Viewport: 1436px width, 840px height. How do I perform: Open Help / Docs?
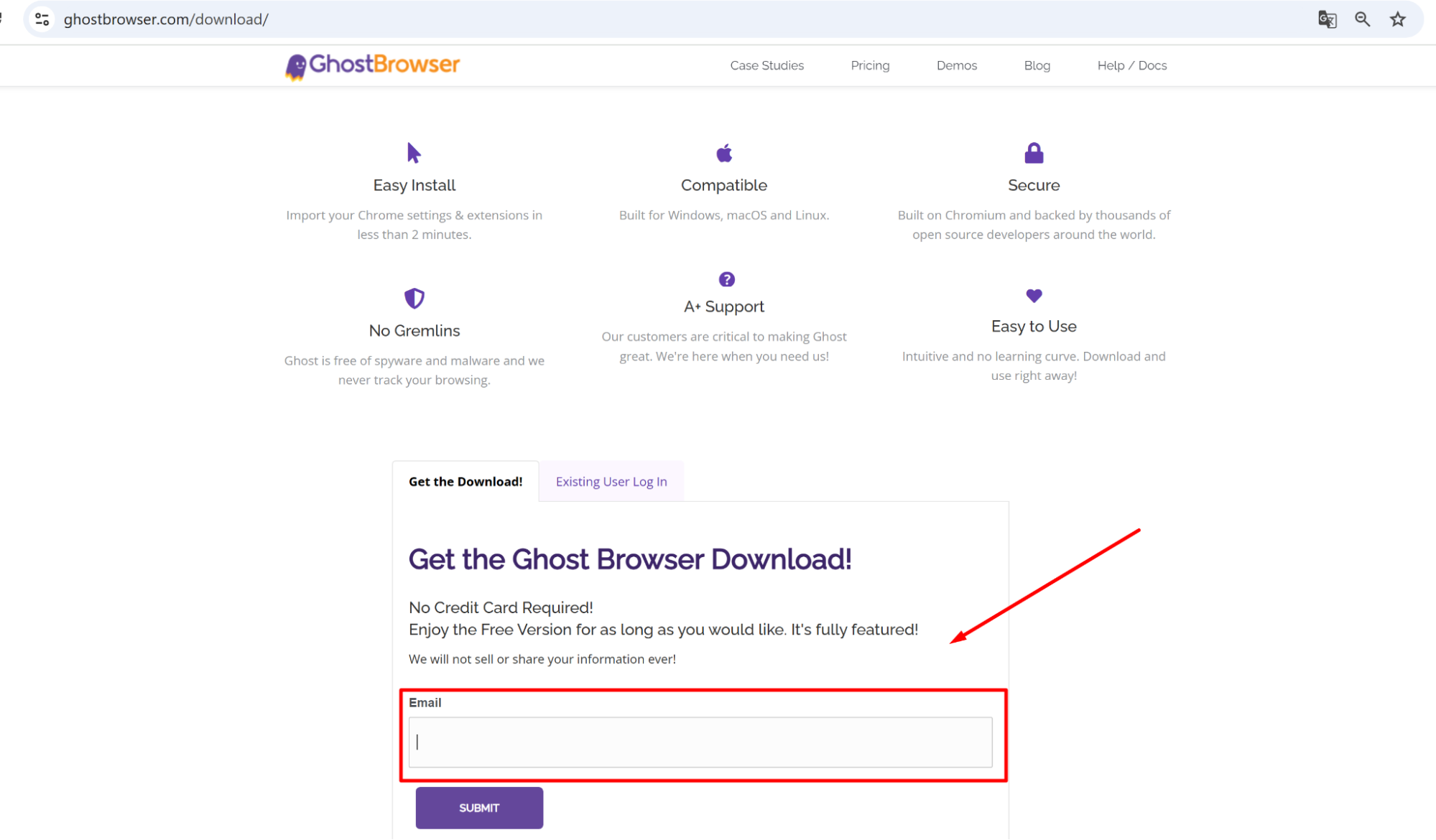click(1131, 65)
